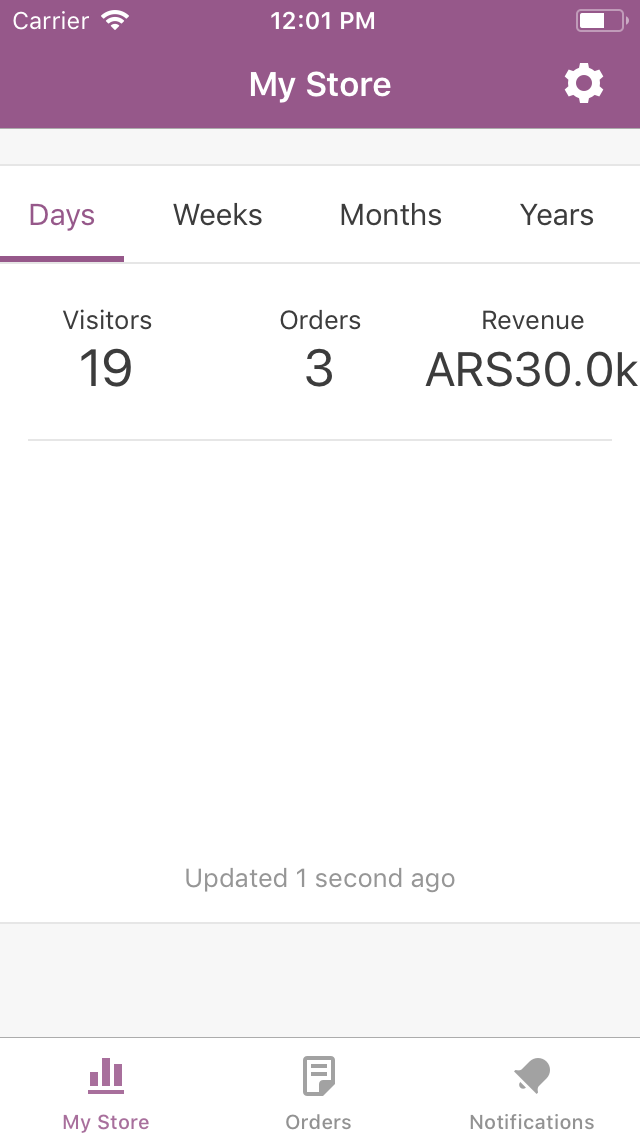Image resolution: width=640 pixels, height=1136 pixels.
Task: Tap the My Store bar chart icon
Action: click(x=106, y=1075)
